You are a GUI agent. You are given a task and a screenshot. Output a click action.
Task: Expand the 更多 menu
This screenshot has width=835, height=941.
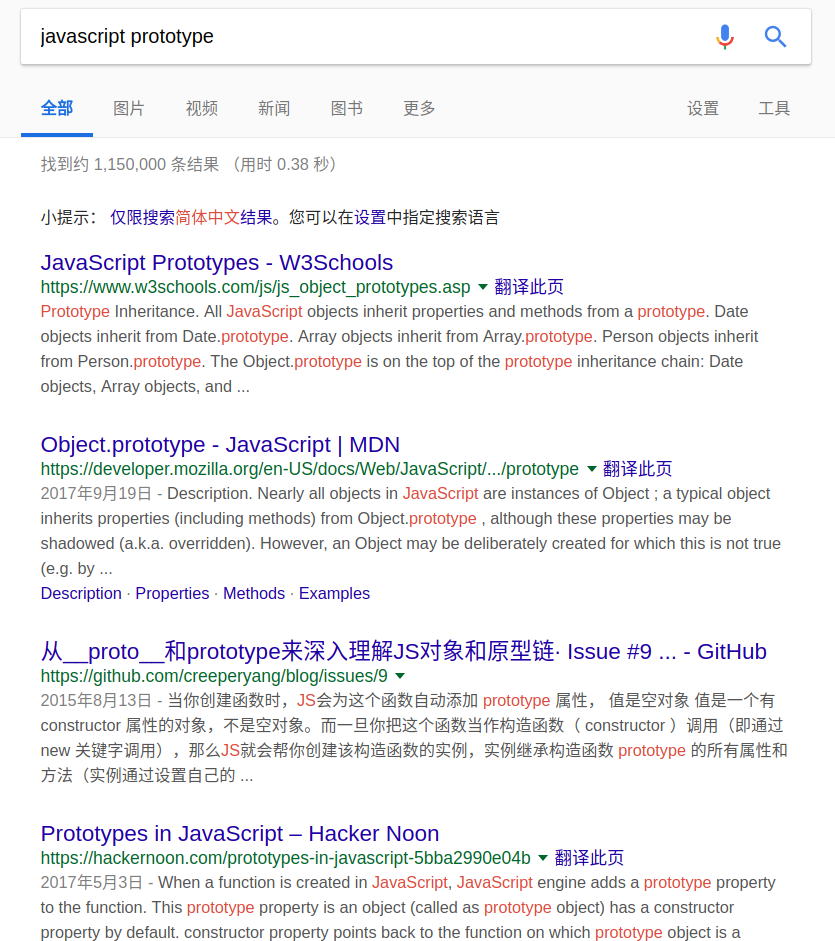pyautogui.click(x=419, y=109)
